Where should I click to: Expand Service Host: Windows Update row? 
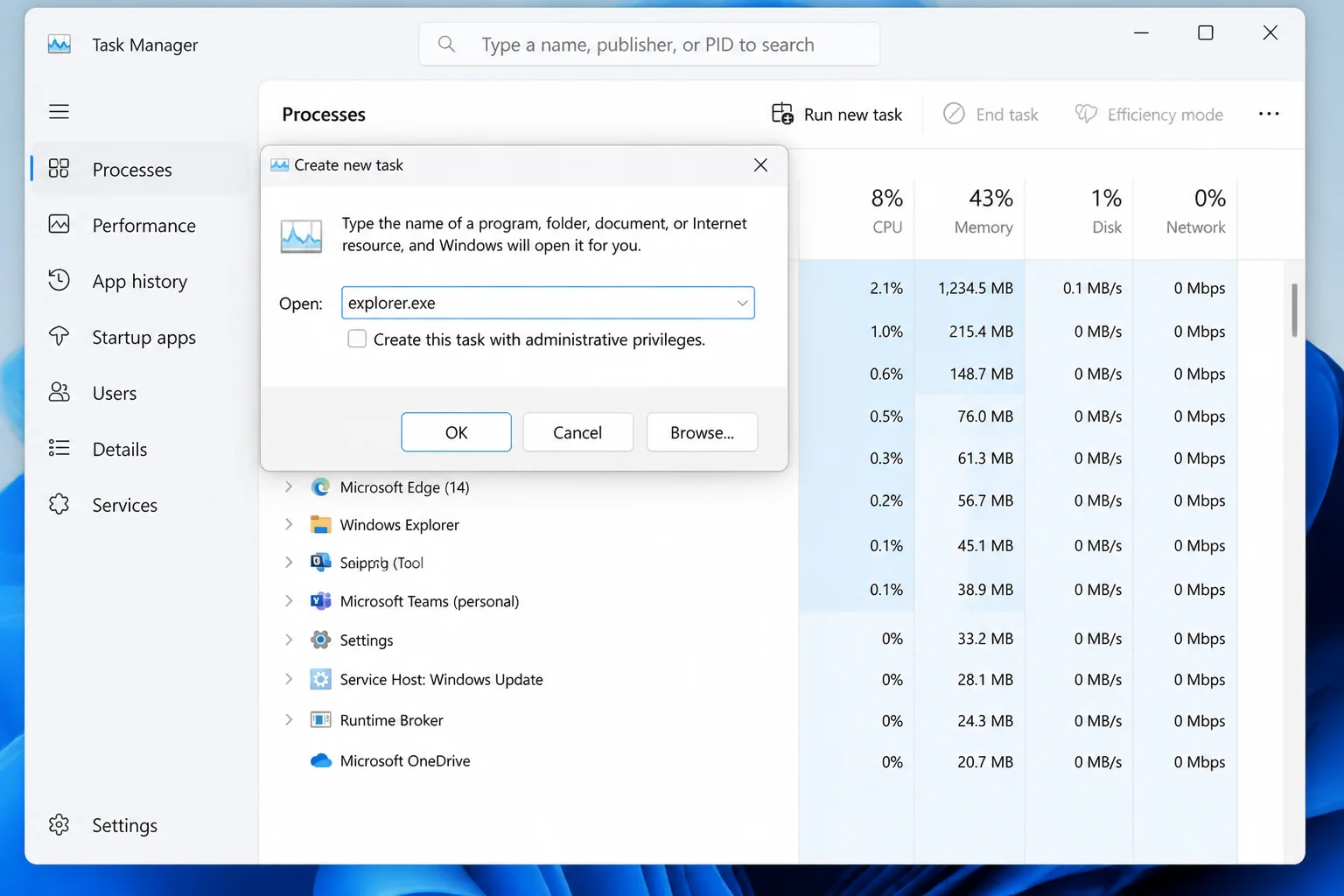[289, 678]
